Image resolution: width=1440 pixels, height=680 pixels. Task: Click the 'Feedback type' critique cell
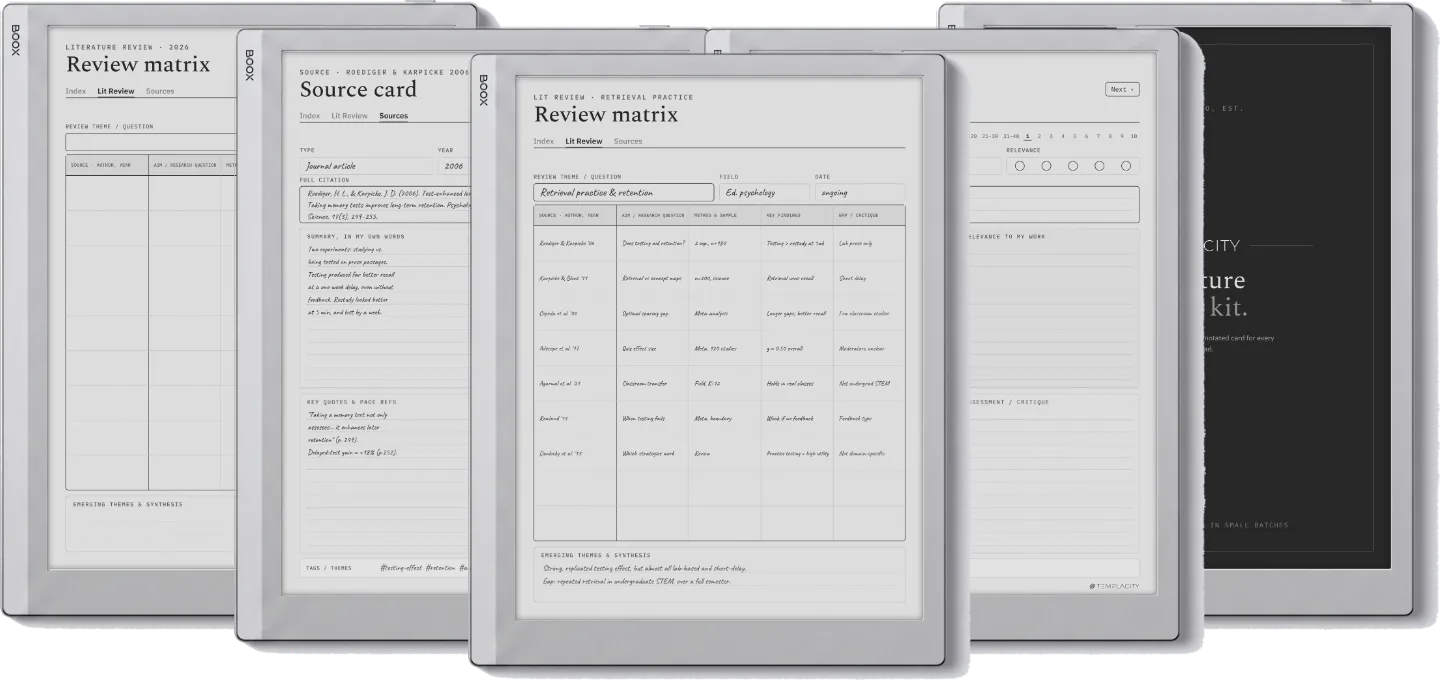pyautogui.click(x=869, y=418)
